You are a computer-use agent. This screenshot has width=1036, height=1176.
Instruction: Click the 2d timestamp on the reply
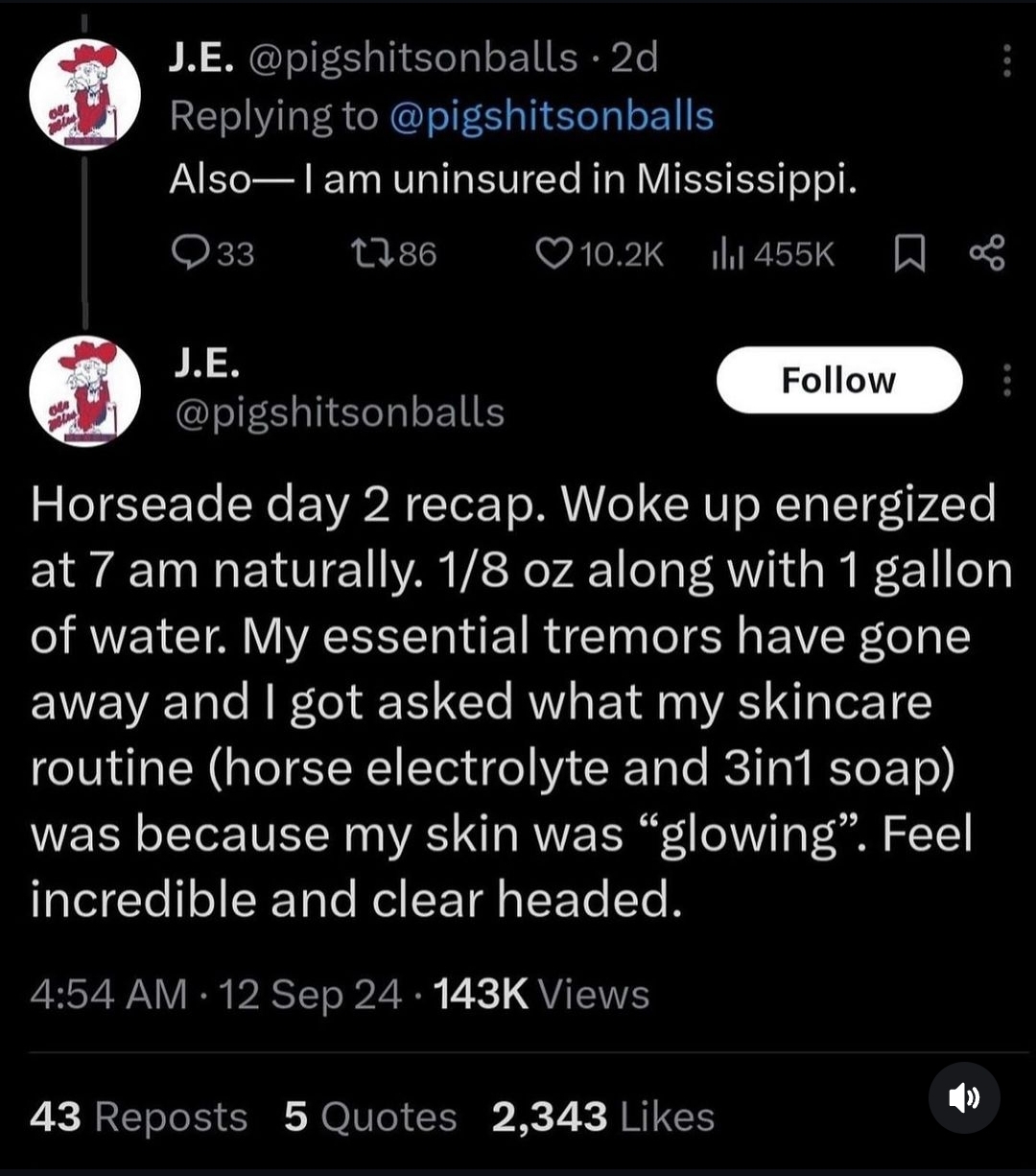point(634,59)
